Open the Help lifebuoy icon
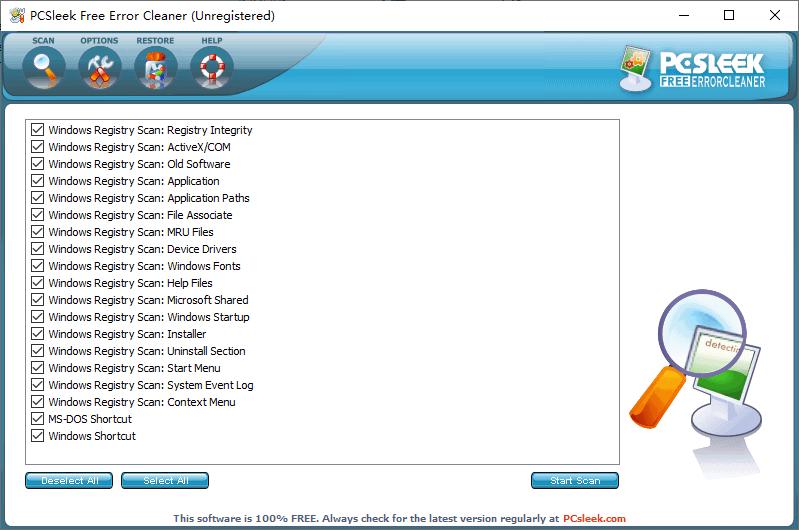Viewport: 799px width, 530px height. [212, 67]
